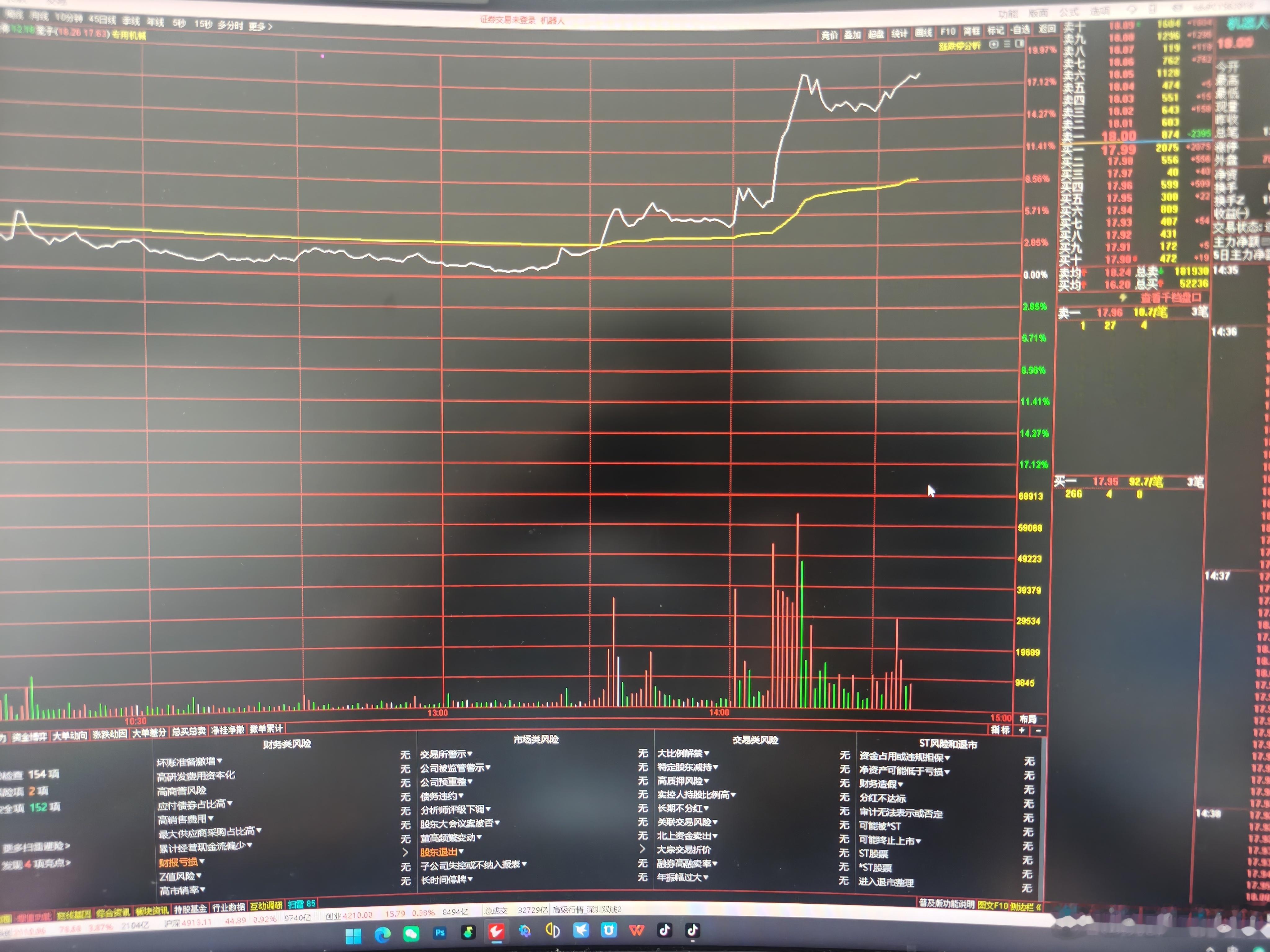Image resolution: width=1270 pixels, height=952 pixels.
Task: Switch to 5秒 period tab
Action: tap(179, 23)
